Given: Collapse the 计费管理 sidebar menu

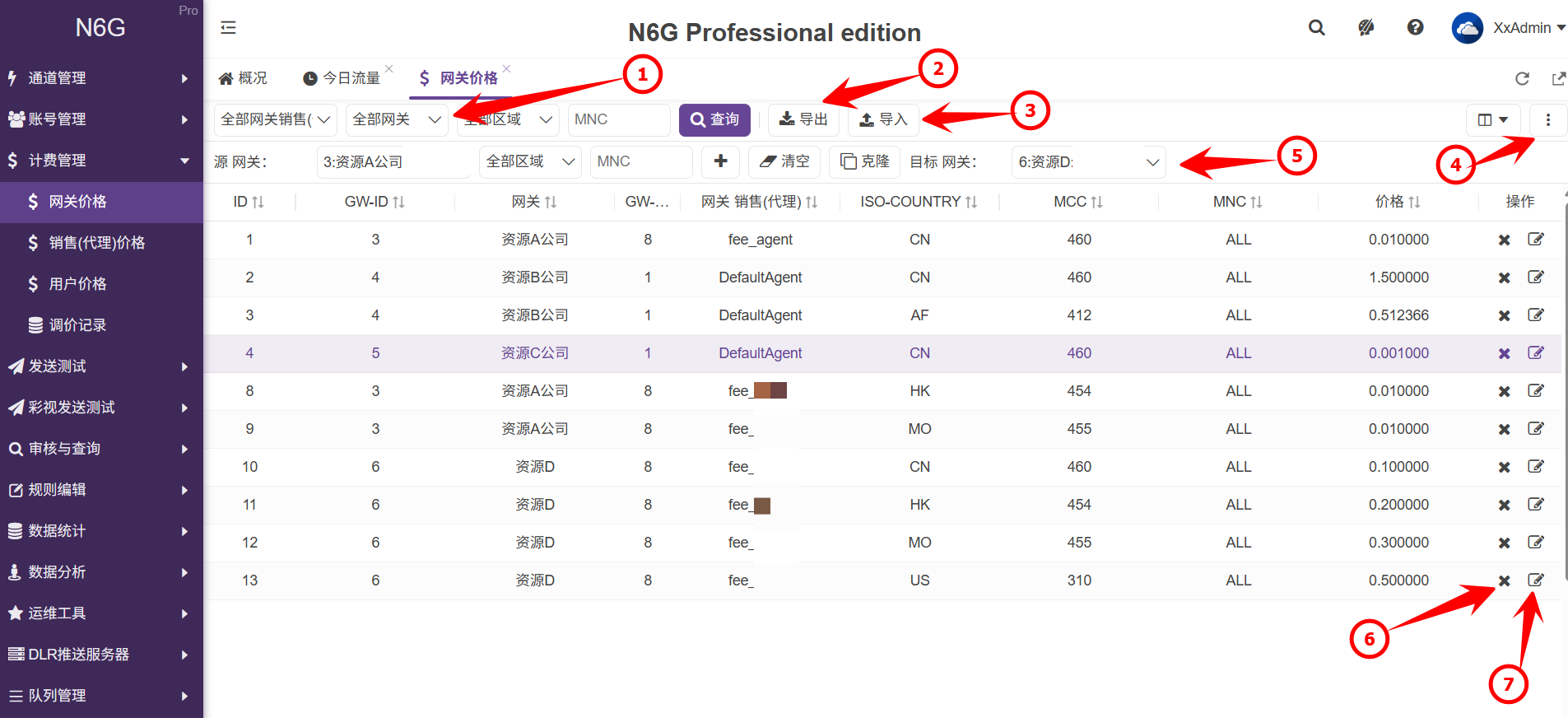Looking at the screenshot, I should coord(101,161).
